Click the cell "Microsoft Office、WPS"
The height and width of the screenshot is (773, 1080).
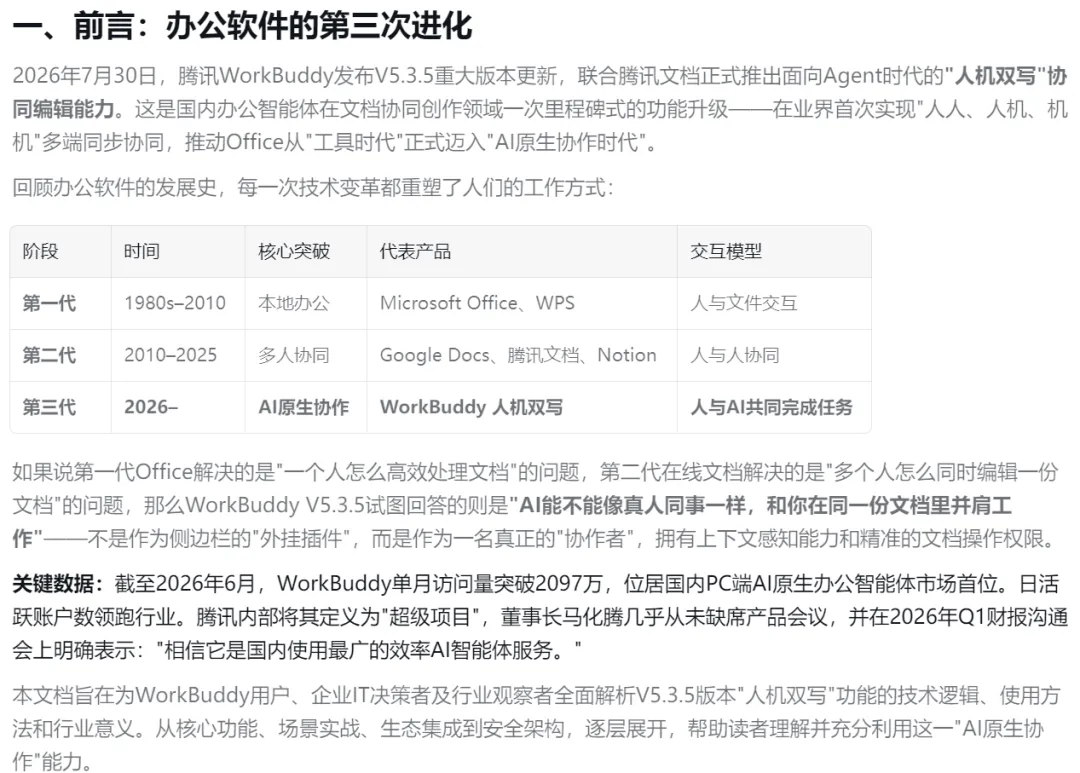point(477,303)
